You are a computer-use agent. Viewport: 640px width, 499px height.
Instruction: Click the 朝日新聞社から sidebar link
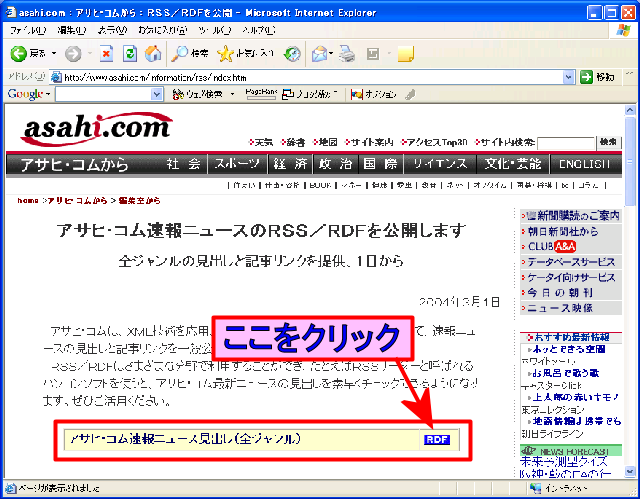[x=563, y=231]
